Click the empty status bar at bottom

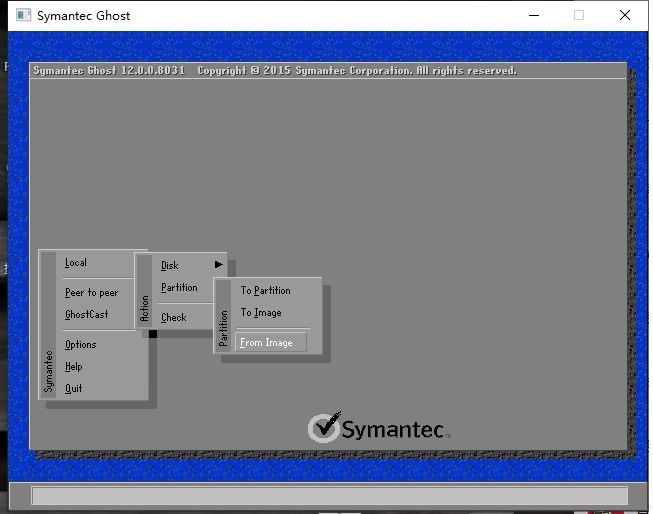329,496
